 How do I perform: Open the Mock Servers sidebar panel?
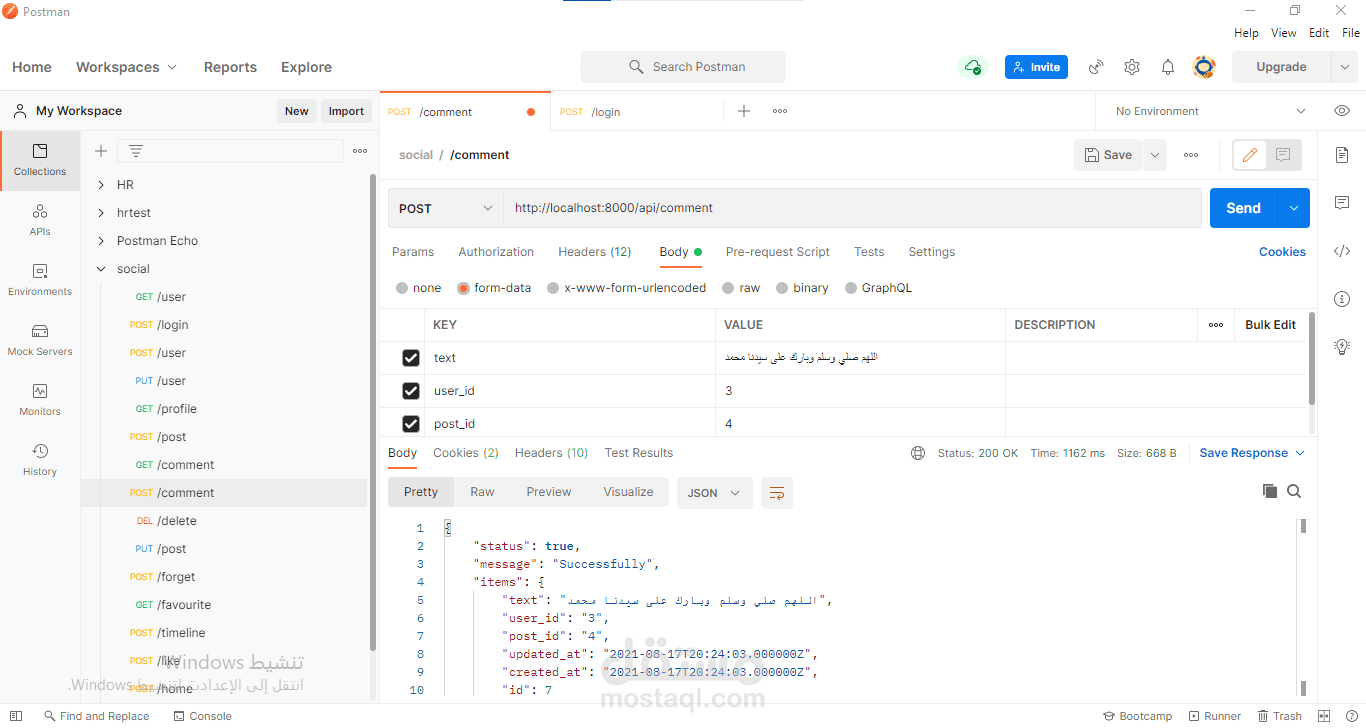[40, 340]
